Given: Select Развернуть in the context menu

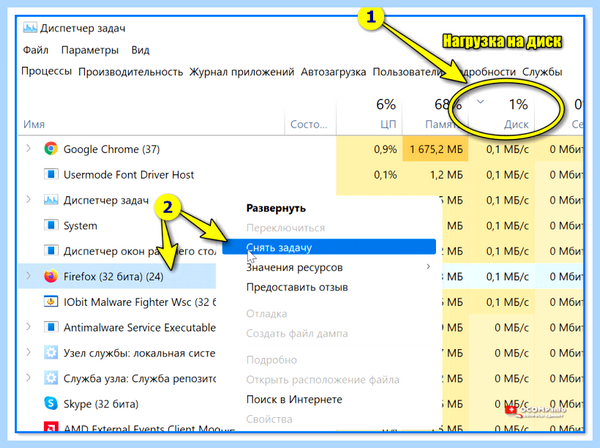Looking at the screenshot, I should pyautogui.click(x=276, y=208).
